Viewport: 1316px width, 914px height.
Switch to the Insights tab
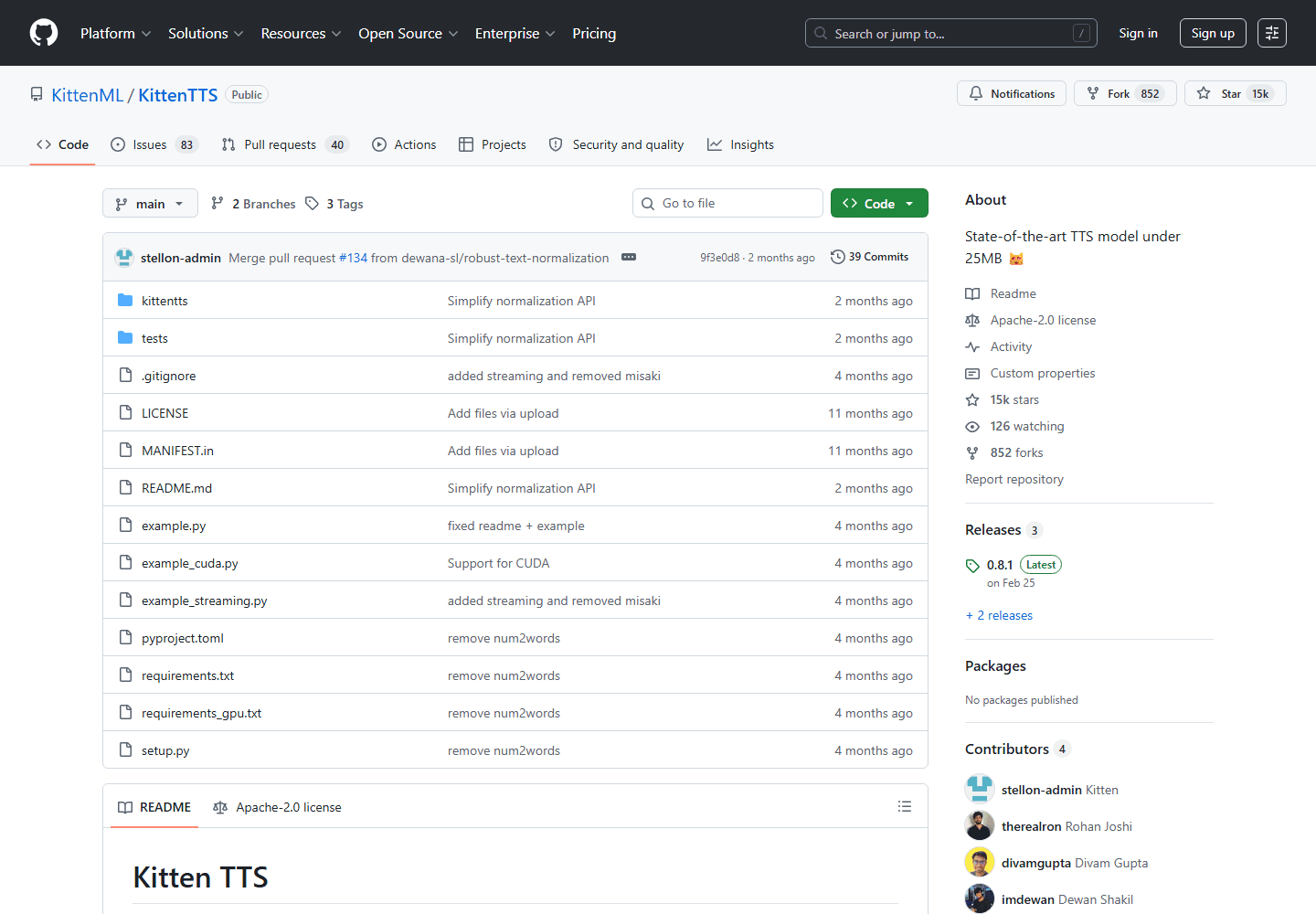(x=740, y=144)
